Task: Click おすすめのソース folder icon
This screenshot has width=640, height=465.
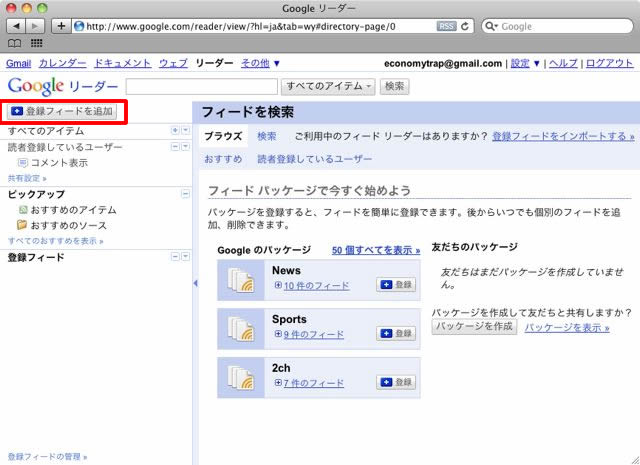Action: [22, 225]
